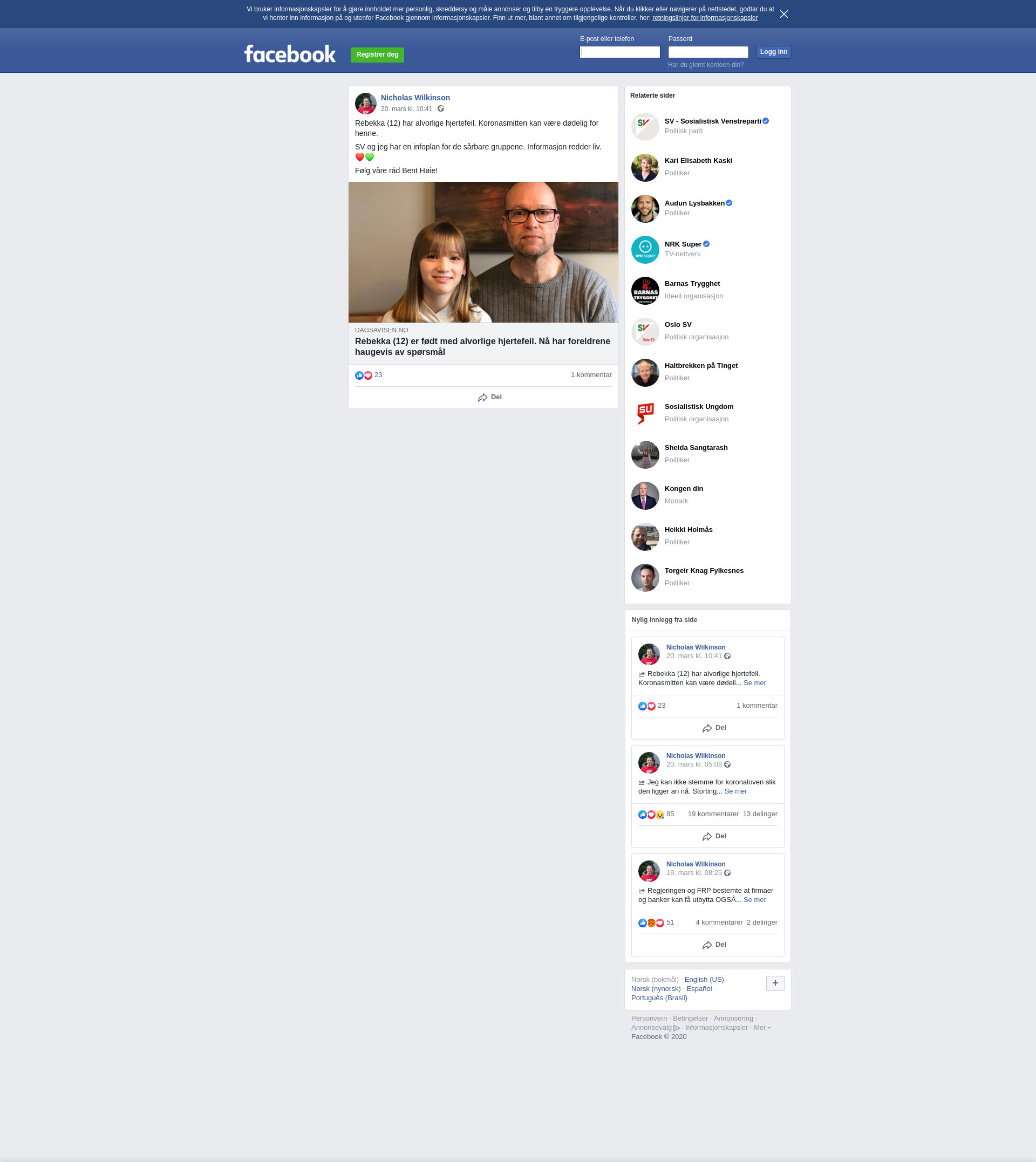The image size is (1036, 1162).
Task: Click the like reaction icon under main post
Action: (359, 375)
